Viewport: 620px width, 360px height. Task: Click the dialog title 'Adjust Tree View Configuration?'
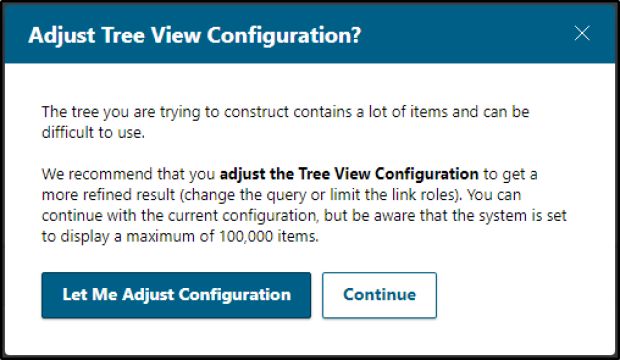pos(195,35)
